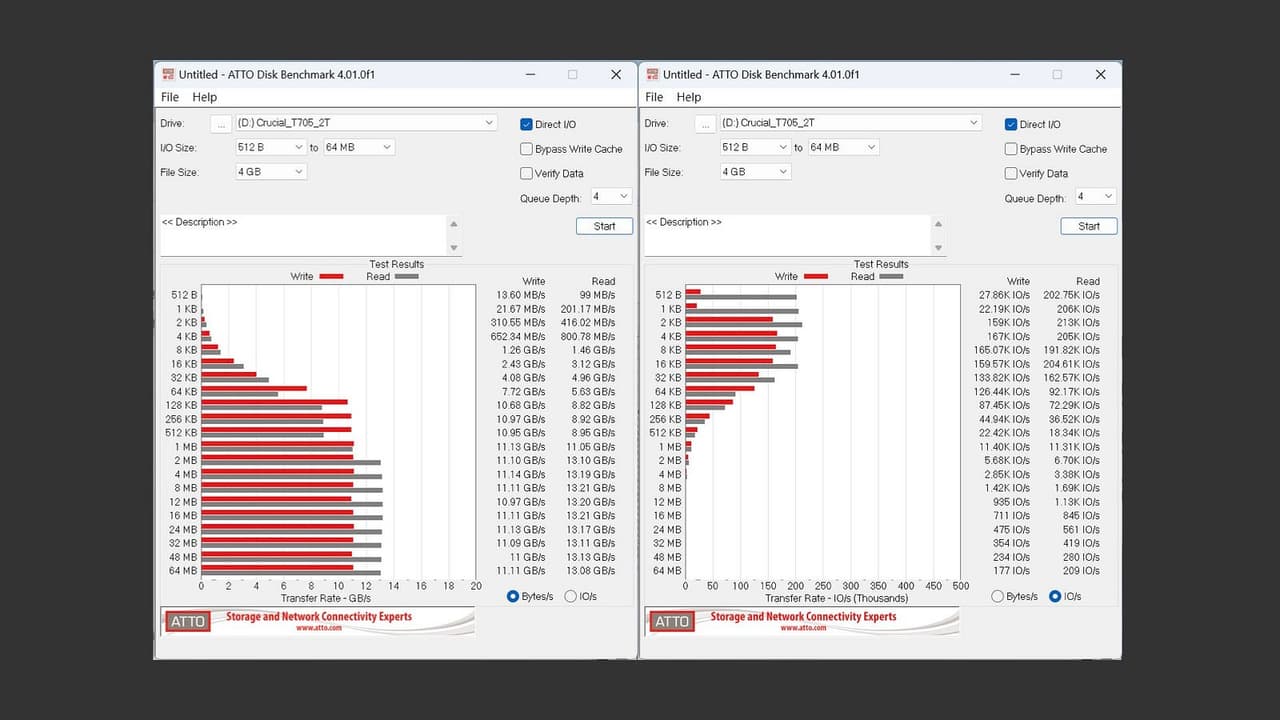
Task: Open the Queue Depth dropdown in the right window
Action: 1095,197
